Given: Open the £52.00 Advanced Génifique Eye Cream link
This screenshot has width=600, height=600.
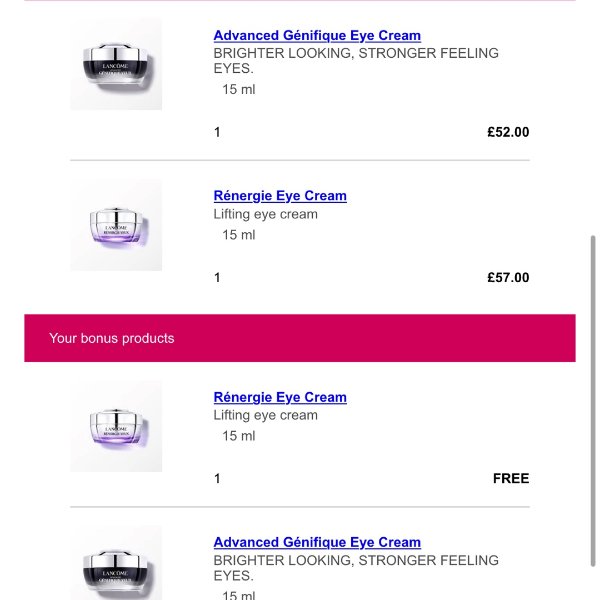Looking at the screenshot, I should pyautogui.click(x=317, y=36).
